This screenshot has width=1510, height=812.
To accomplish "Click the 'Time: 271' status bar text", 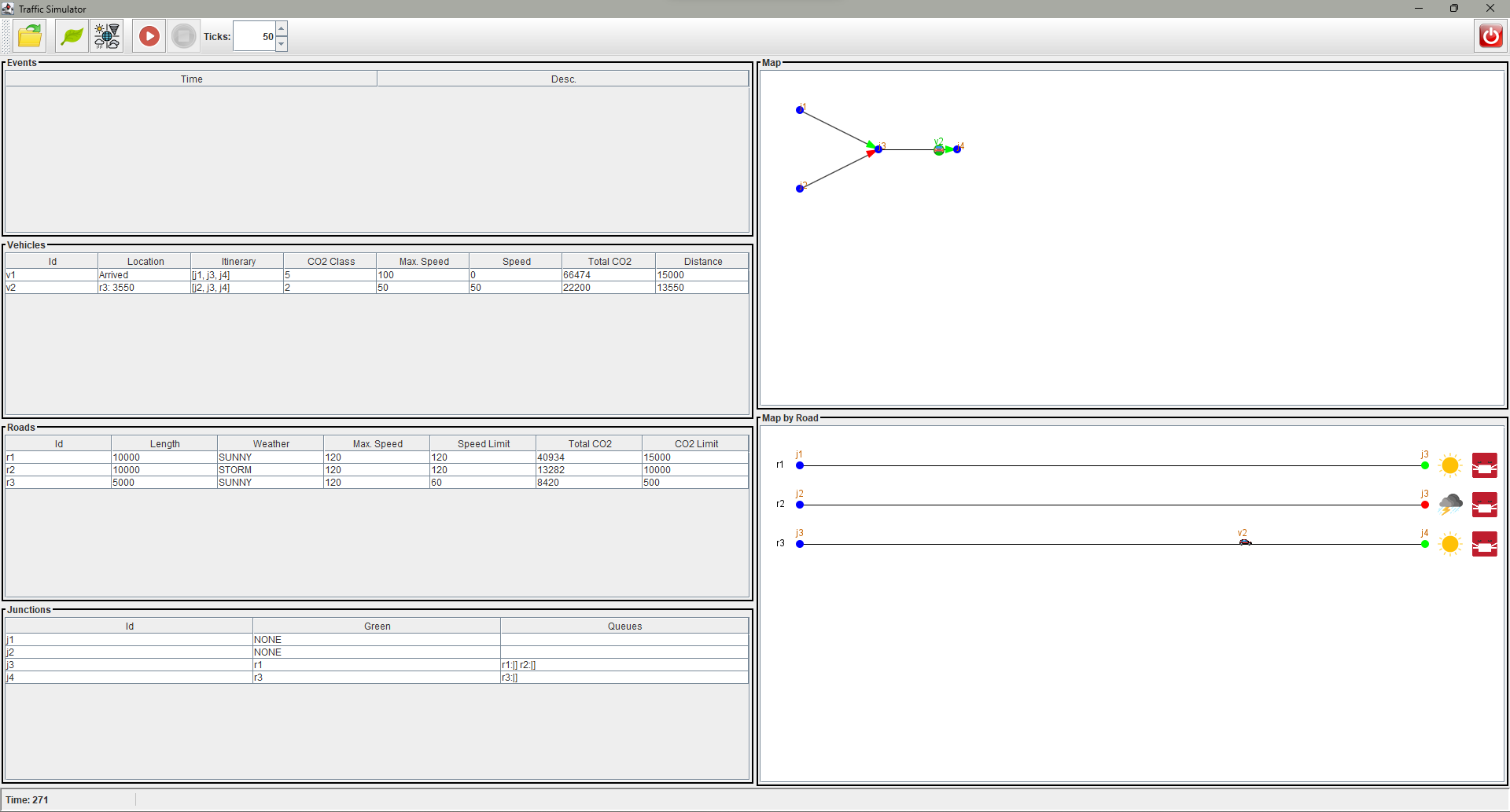I will [x=27, y=800].
